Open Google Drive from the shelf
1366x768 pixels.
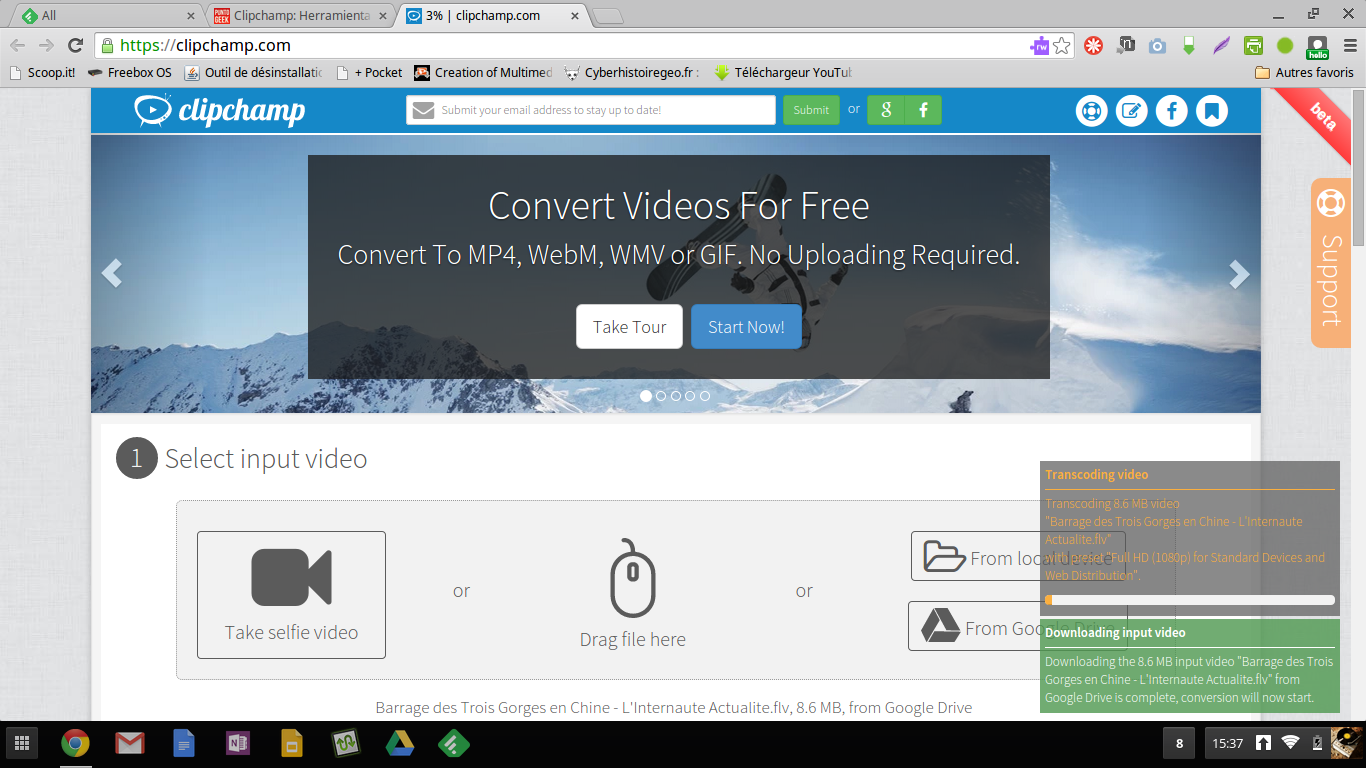[x=400, y=743]
